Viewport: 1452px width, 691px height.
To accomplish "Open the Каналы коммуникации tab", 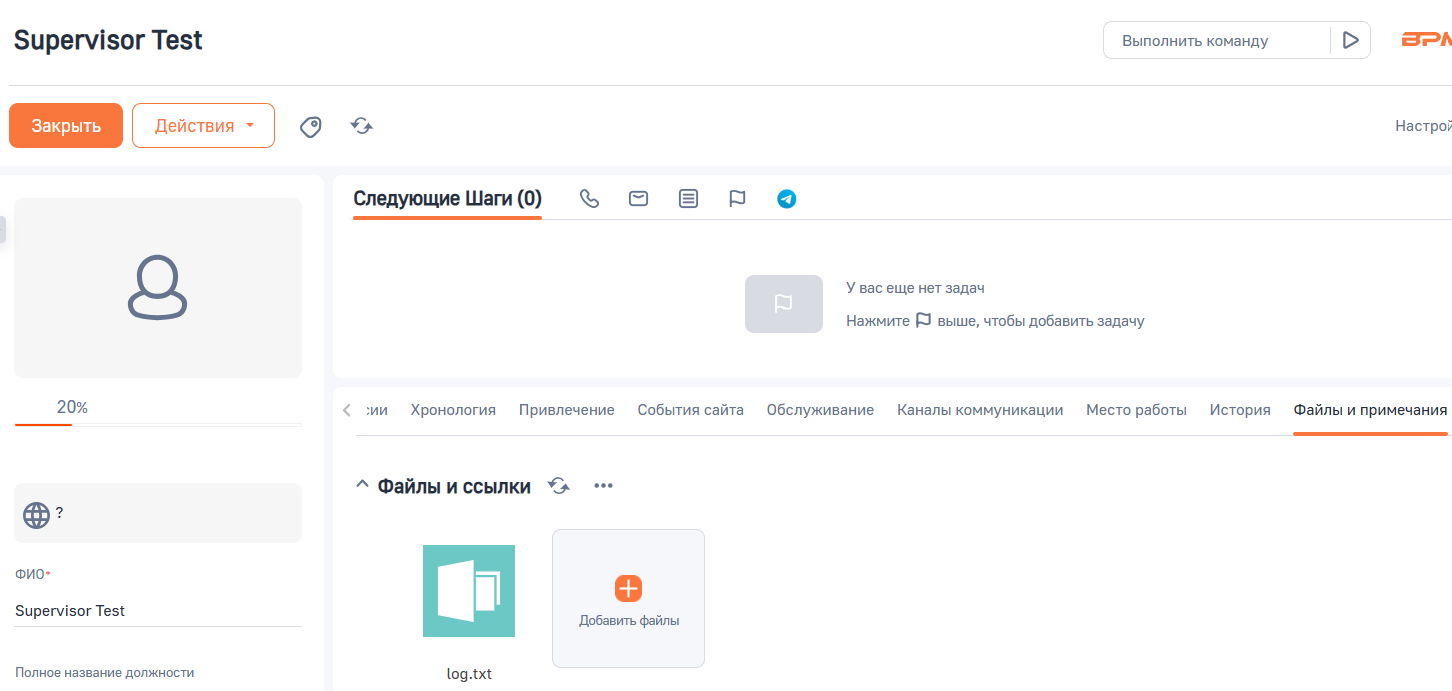I will point(979,410).
